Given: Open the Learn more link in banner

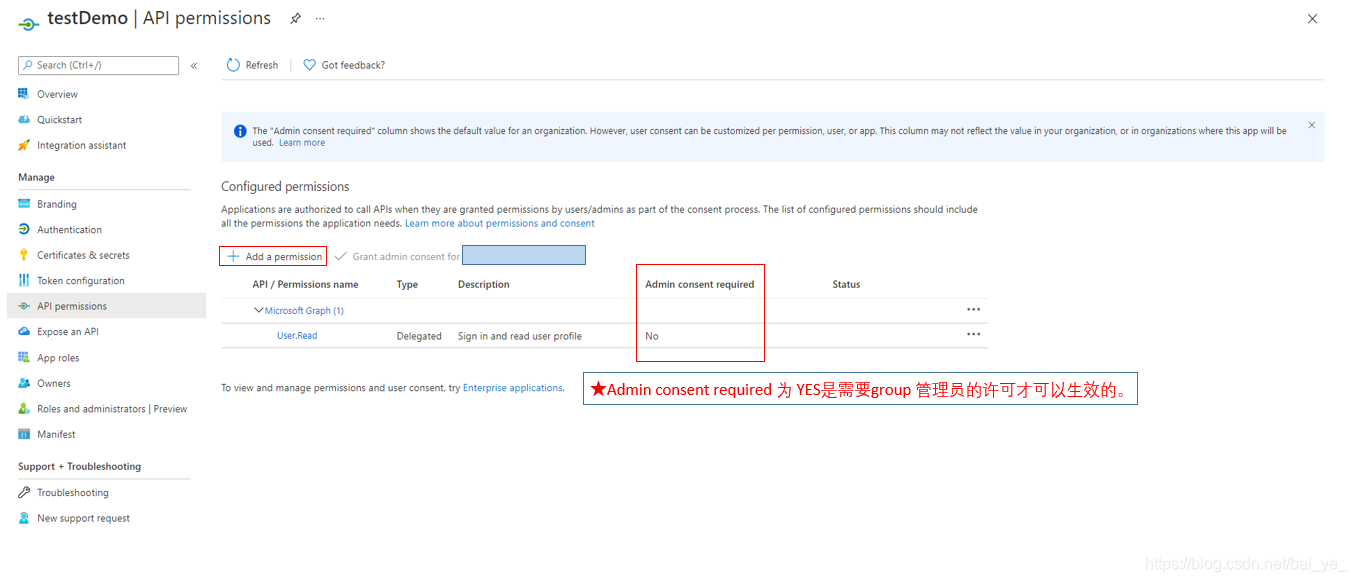Looking at the screenshot, I should pyautogui.click(x=302, y=143).
